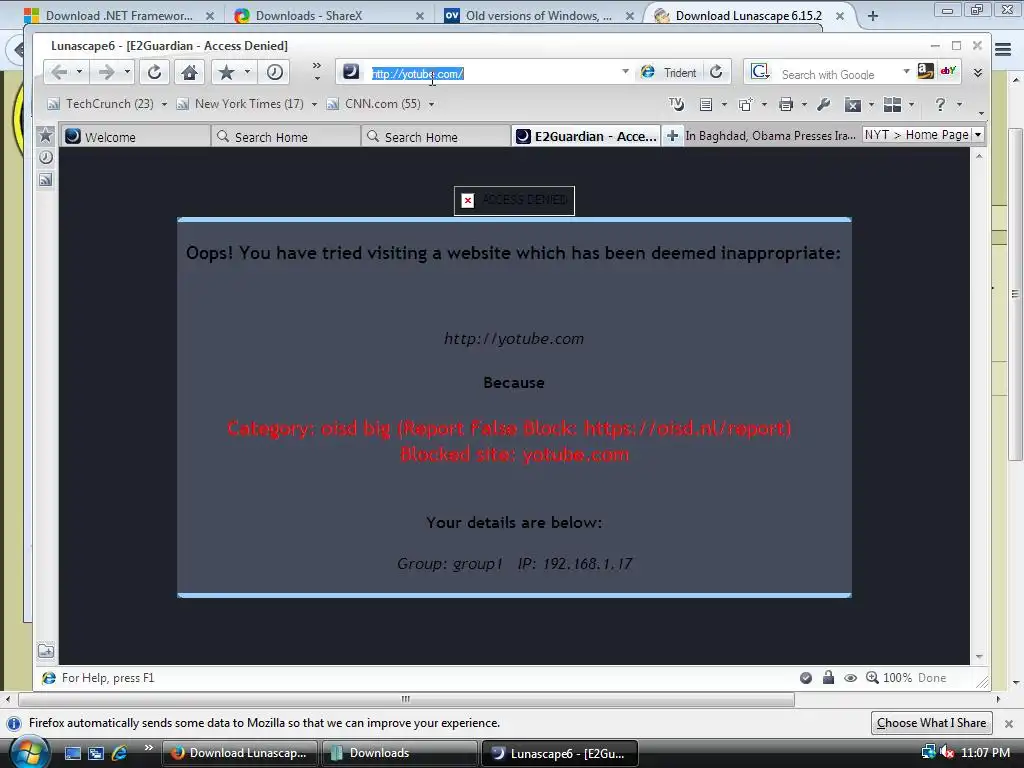Click the Amazon search shortcut icon
The image size is (1024, 768).
925,71
